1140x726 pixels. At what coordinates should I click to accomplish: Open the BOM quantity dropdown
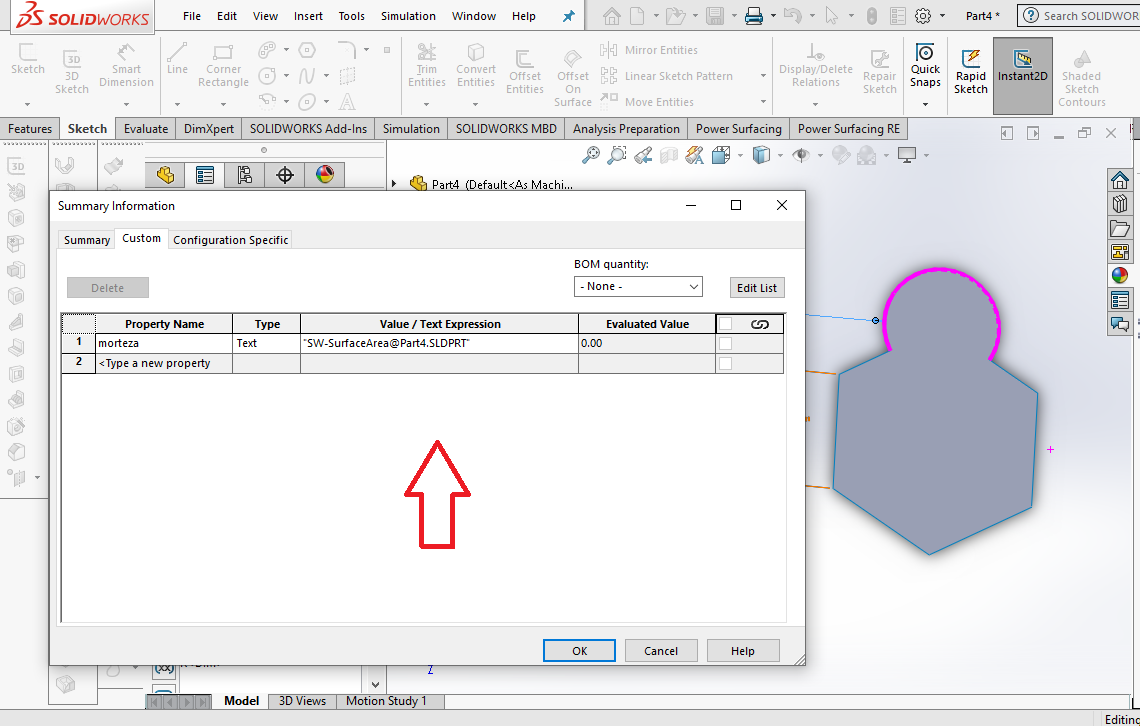[x=638, y=286]
